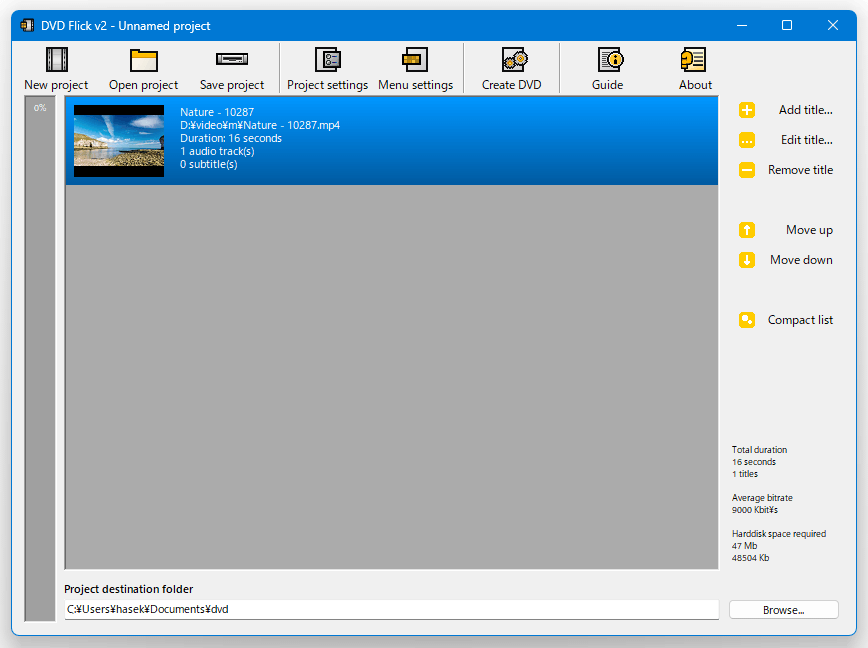Screen dimensions: 868x648
Task: Click the 9000 Kbit¥s bitrate value
Action: pos(755,510)
